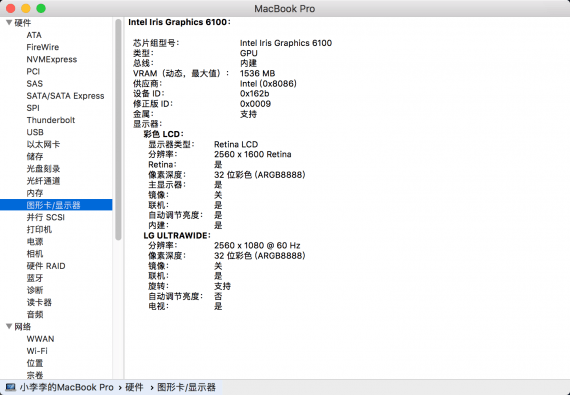Image resolution: width=570 pixels, height=395 pixels.
Task: Click the 网络 category header
Action: click(x=23, y=327)
